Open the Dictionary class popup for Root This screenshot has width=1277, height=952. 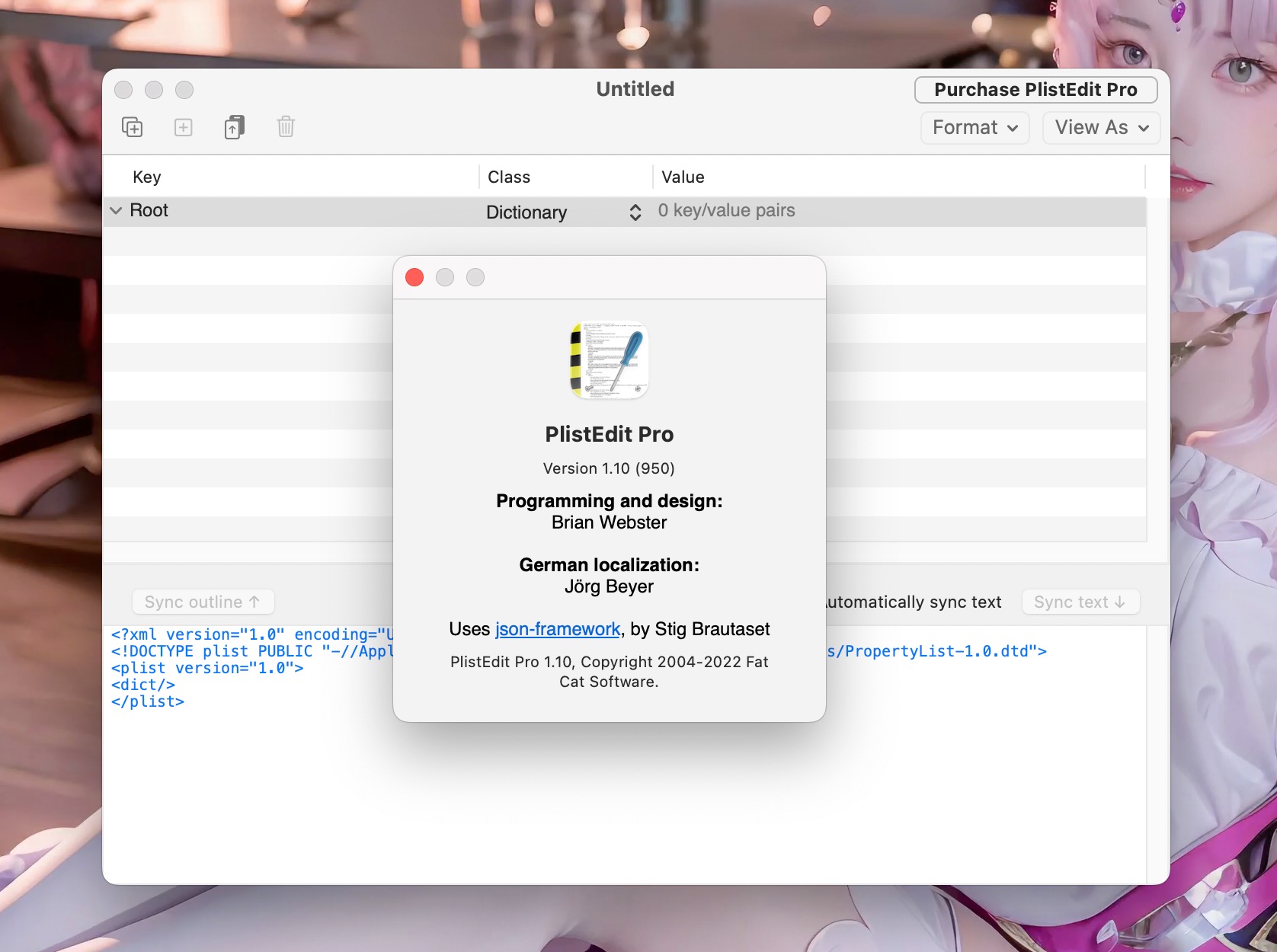point(564,212)
